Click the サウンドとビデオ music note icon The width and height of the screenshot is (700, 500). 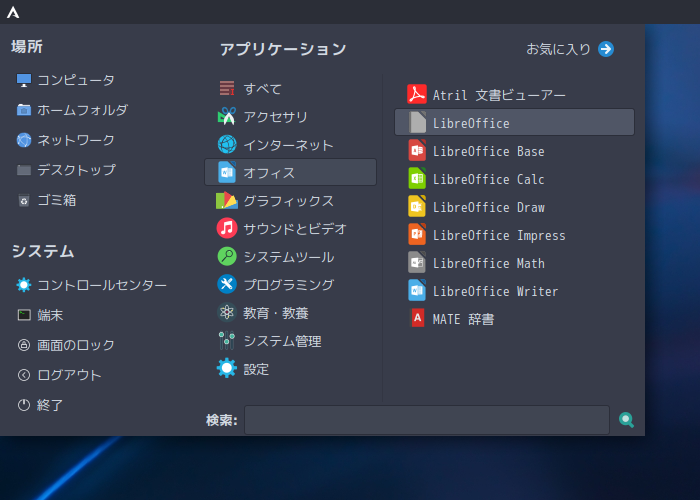(x=227, y=228)
